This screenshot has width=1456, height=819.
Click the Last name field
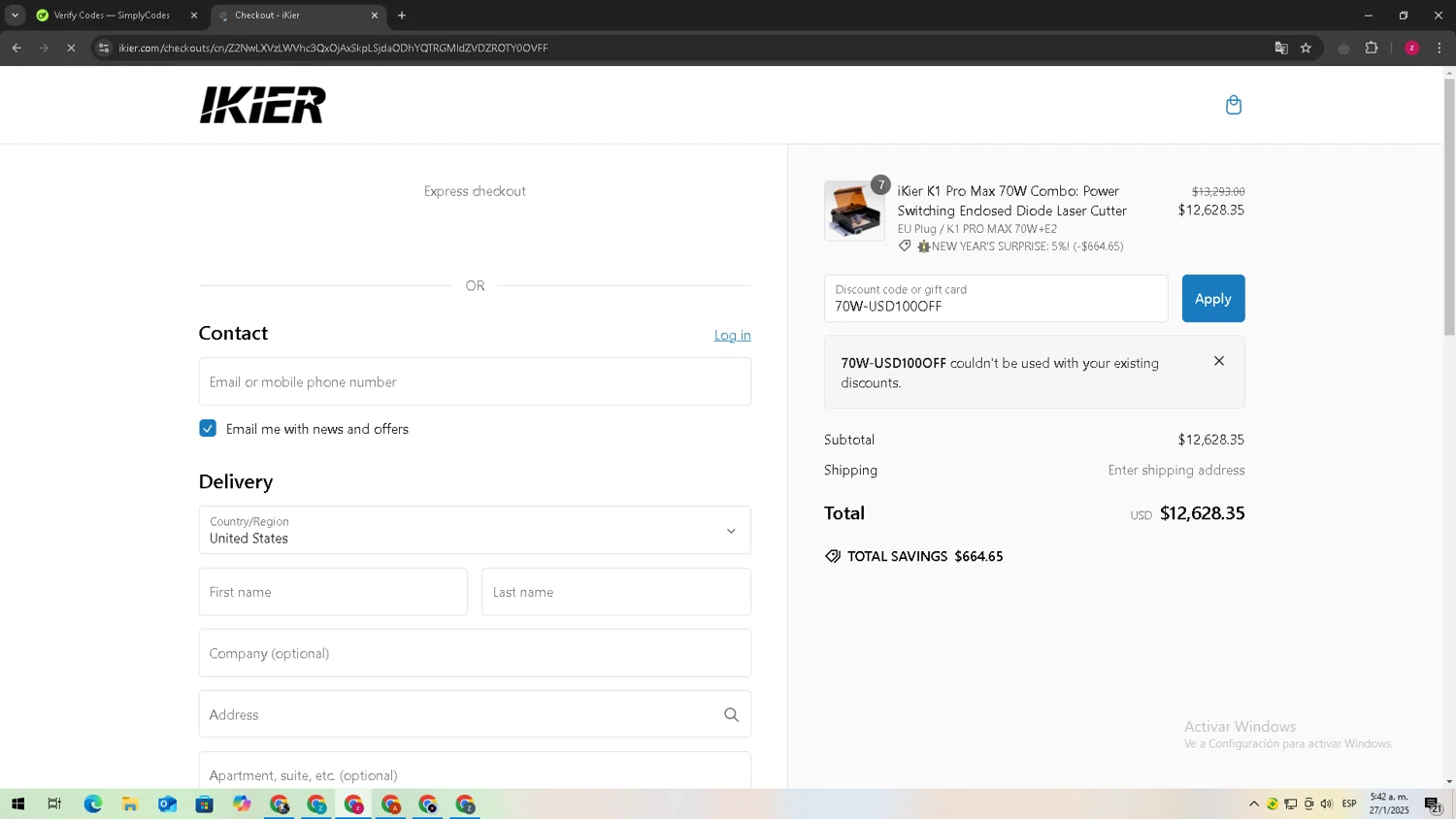click(x=616, y=592)
